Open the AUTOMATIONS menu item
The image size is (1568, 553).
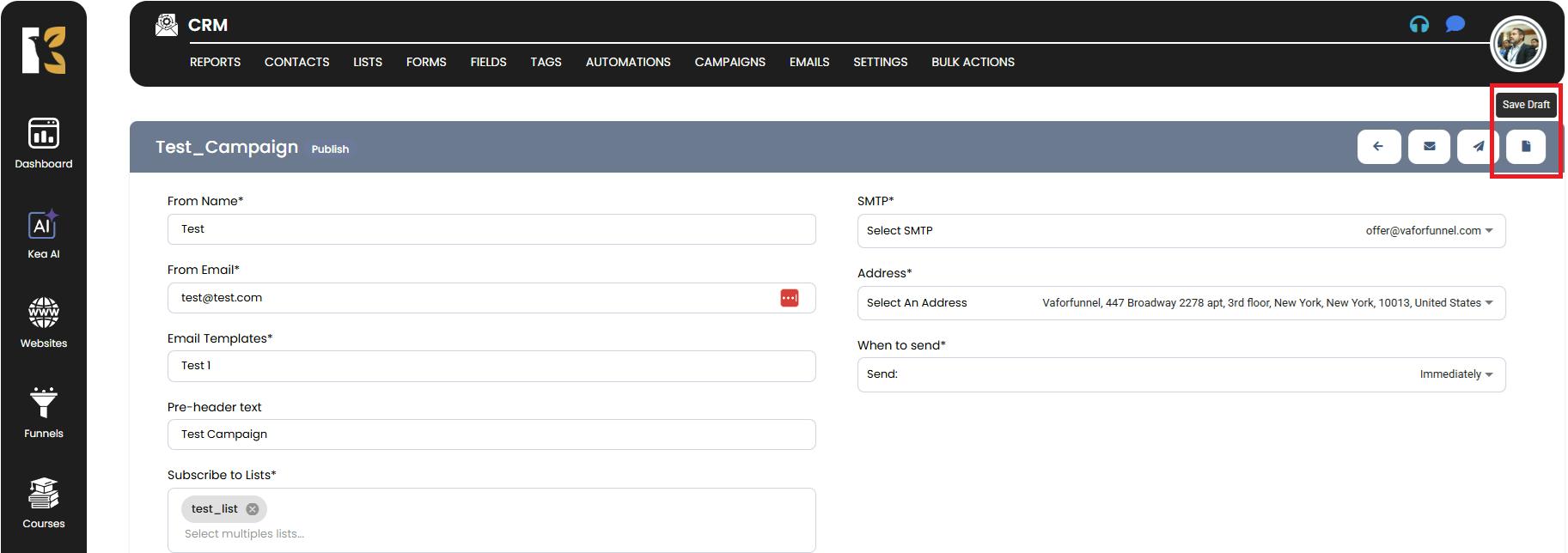tap(627, 62)
